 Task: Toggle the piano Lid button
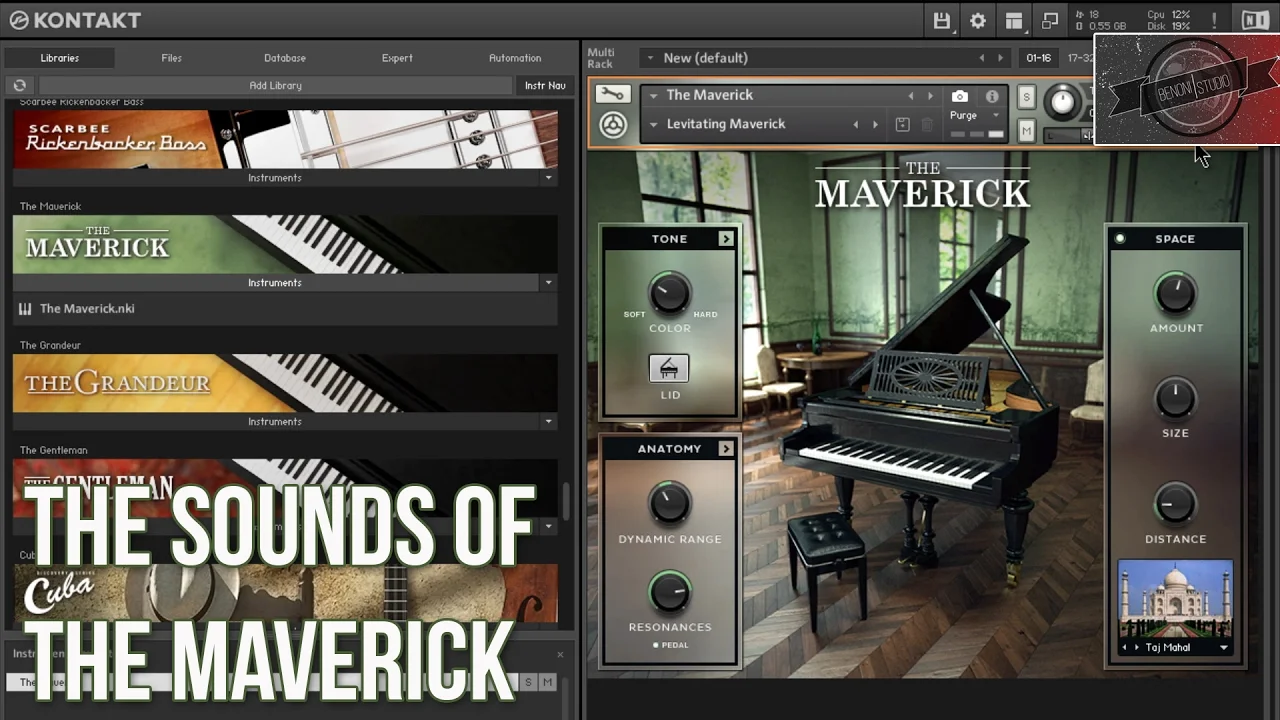(669, 369)
